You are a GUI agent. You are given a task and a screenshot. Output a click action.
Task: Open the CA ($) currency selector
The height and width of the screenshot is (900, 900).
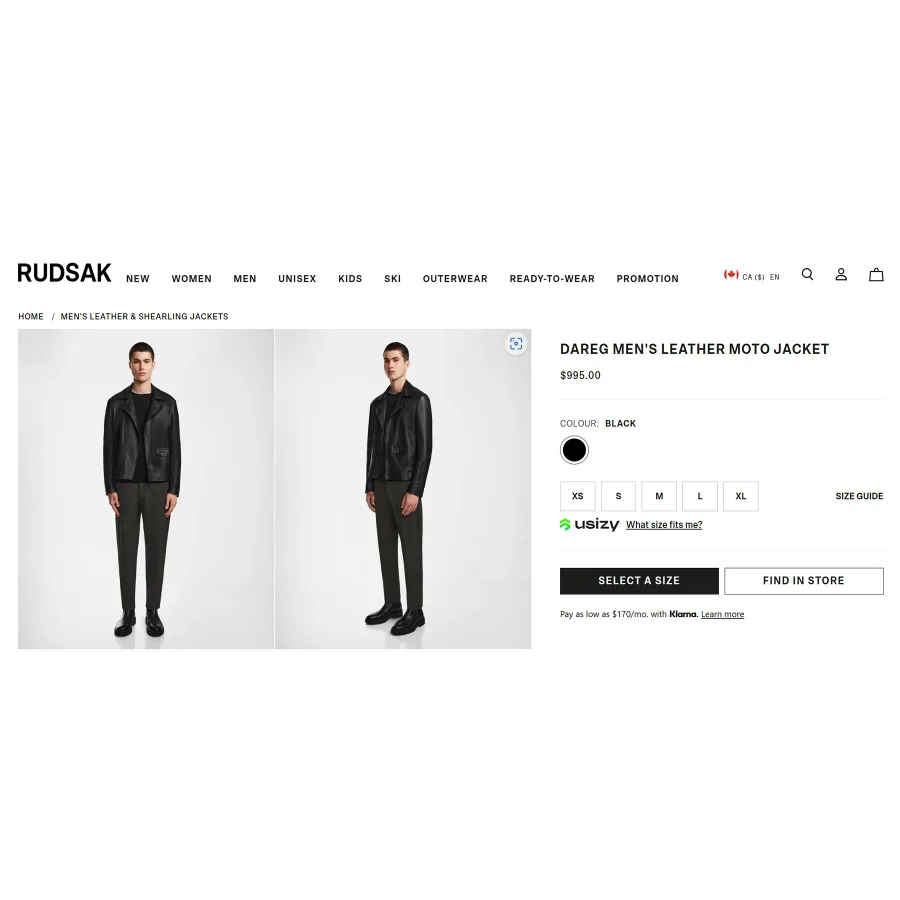coord(753,277)
